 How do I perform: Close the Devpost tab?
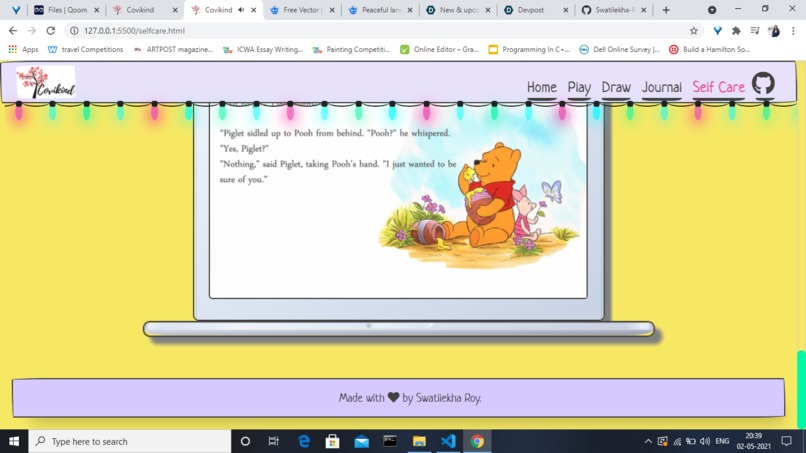point(565,10)
